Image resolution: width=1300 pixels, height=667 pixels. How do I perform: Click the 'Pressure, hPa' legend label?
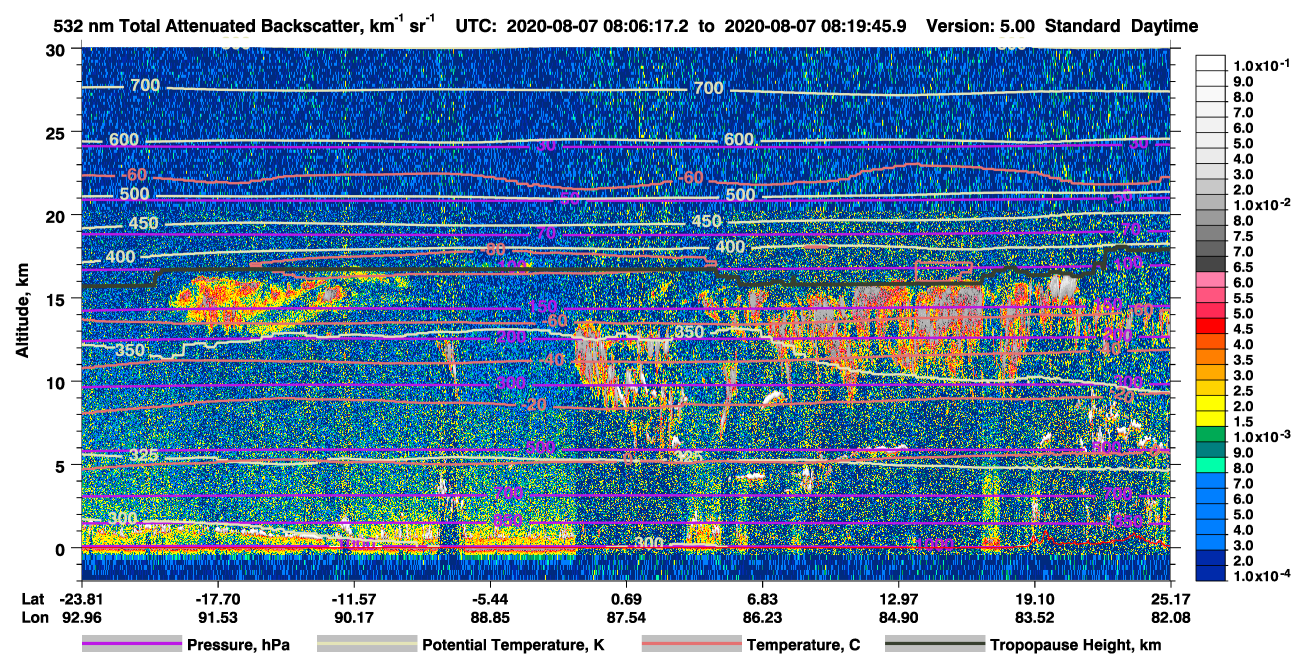point(238,646)
